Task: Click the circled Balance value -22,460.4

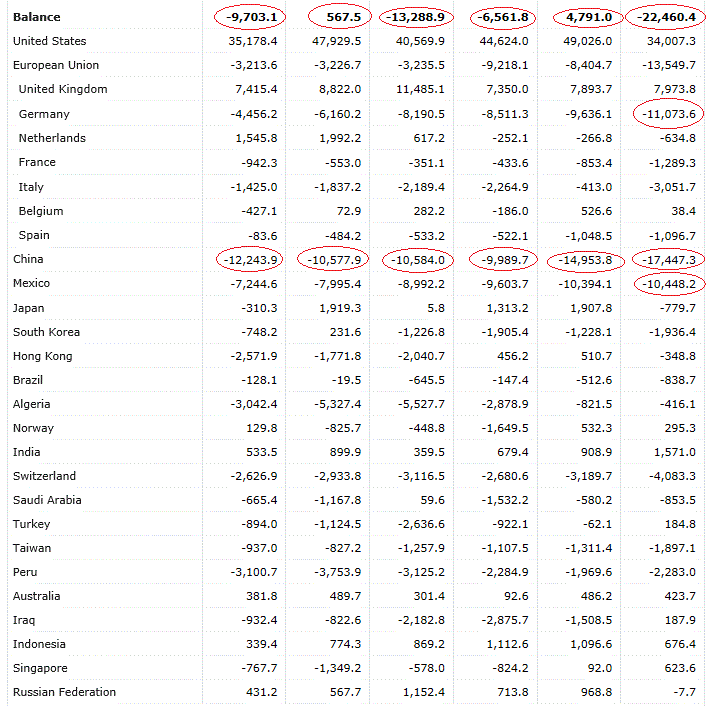Action: click(666, 17)
